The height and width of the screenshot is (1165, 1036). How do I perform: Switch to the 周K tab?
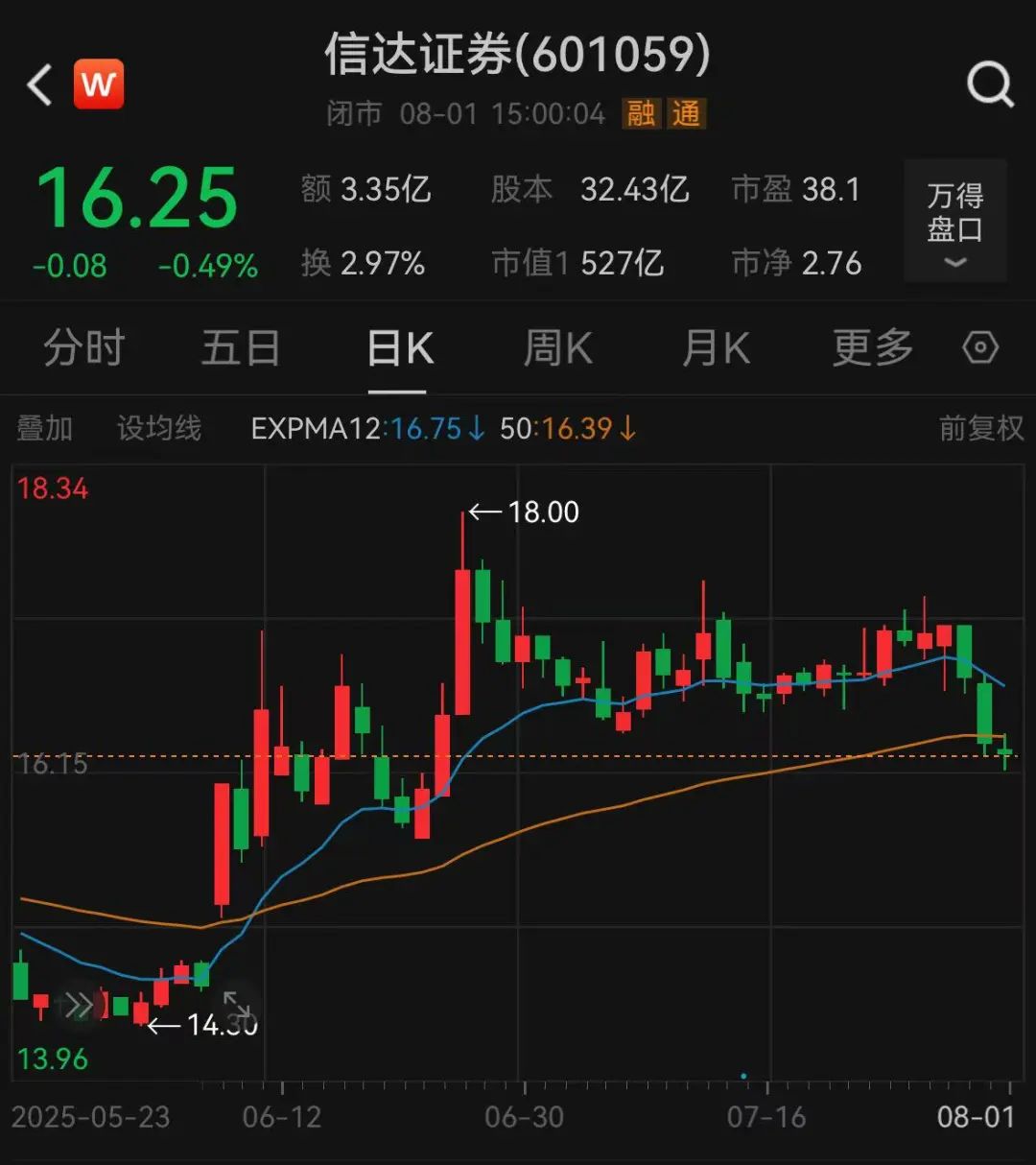click(x=557, y=347)
